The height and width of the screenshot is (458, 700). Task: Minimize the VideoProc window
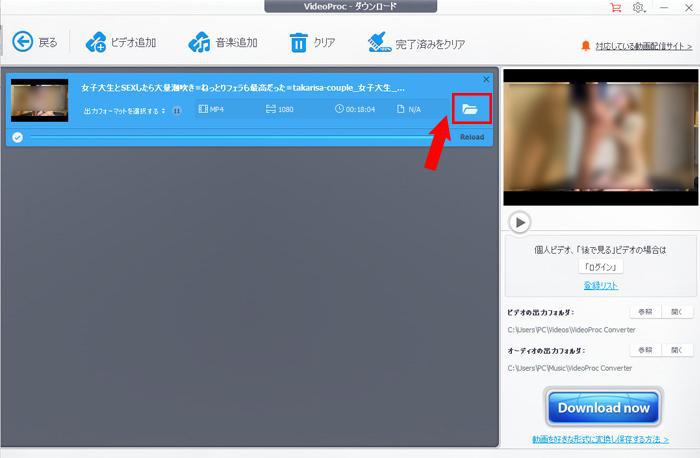664,8
